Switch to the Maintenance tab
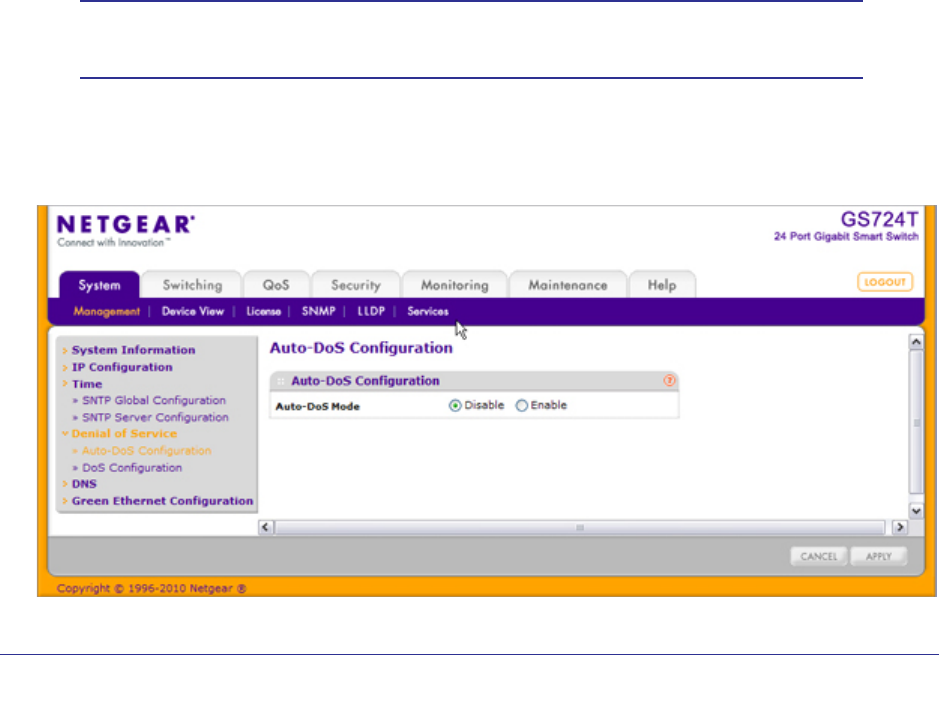The height and width of the screenshot is (724, 939). click(568, 285)
